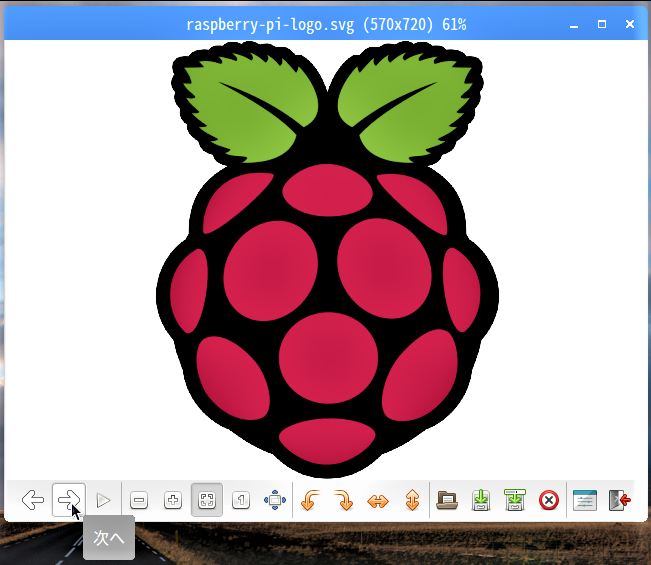
Task: Save file as icon
Action: 515,499
